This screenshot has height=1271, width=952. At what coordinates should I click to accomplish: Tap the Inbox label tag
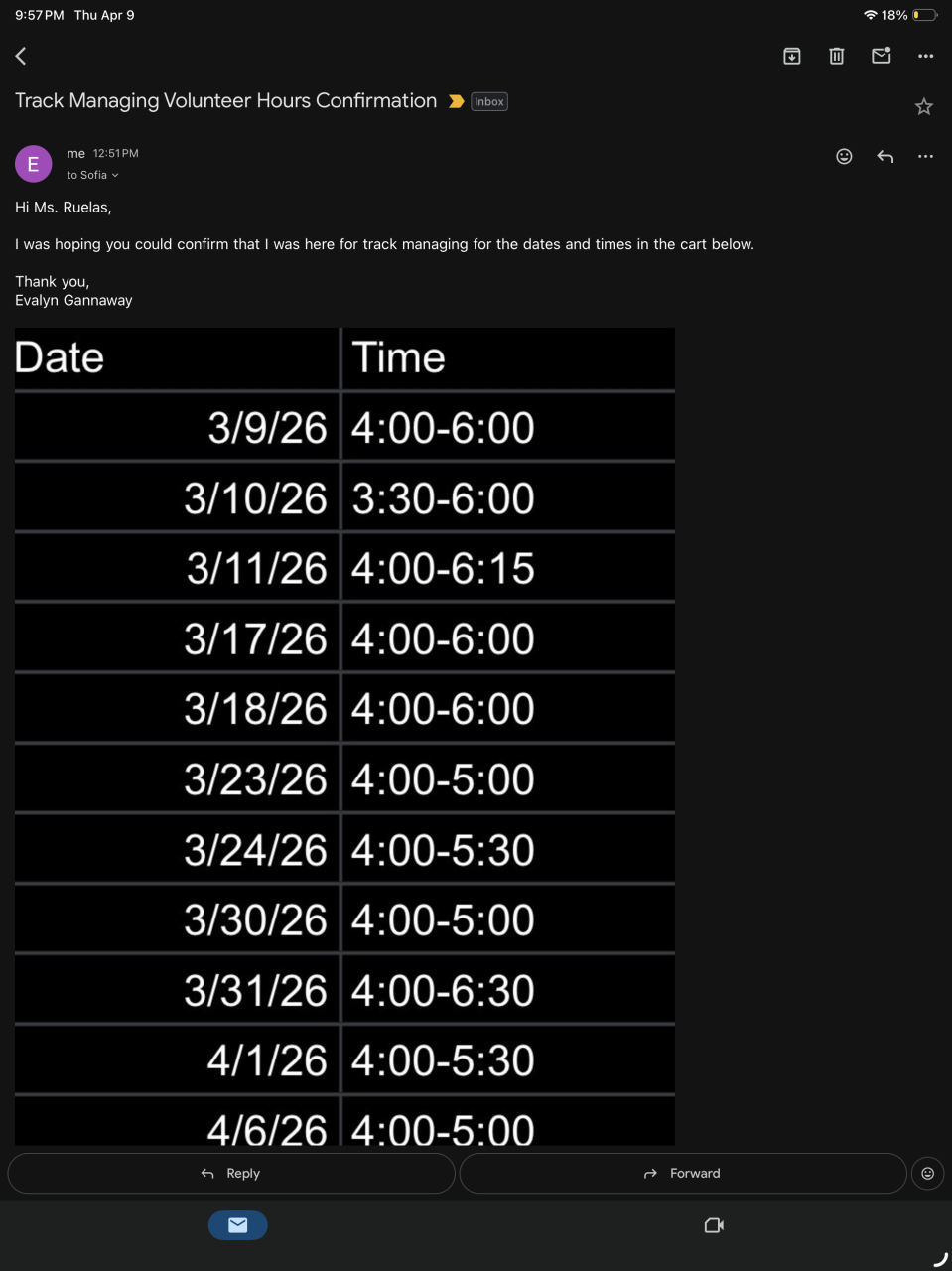[x=489, y=101]
